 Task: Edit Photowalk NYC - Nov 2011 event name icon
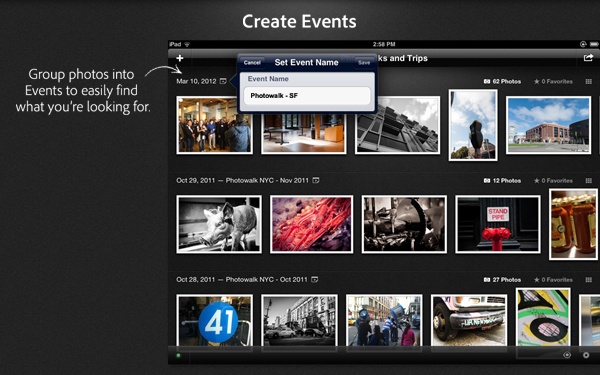tap(316, 180)
